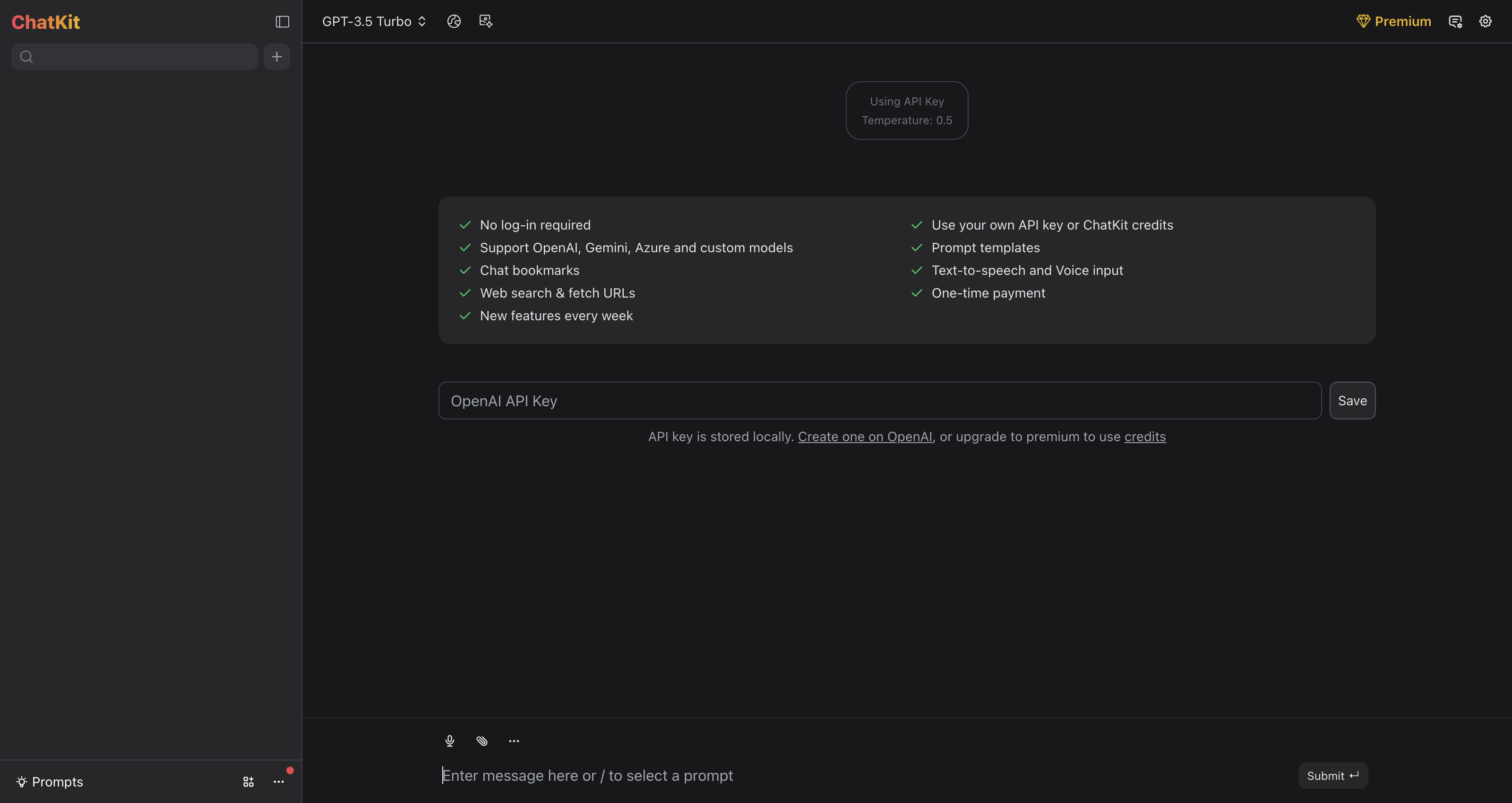The image size is (1512, 803).
Task: Save the API key with the Save button
Action: [1352, 401]
